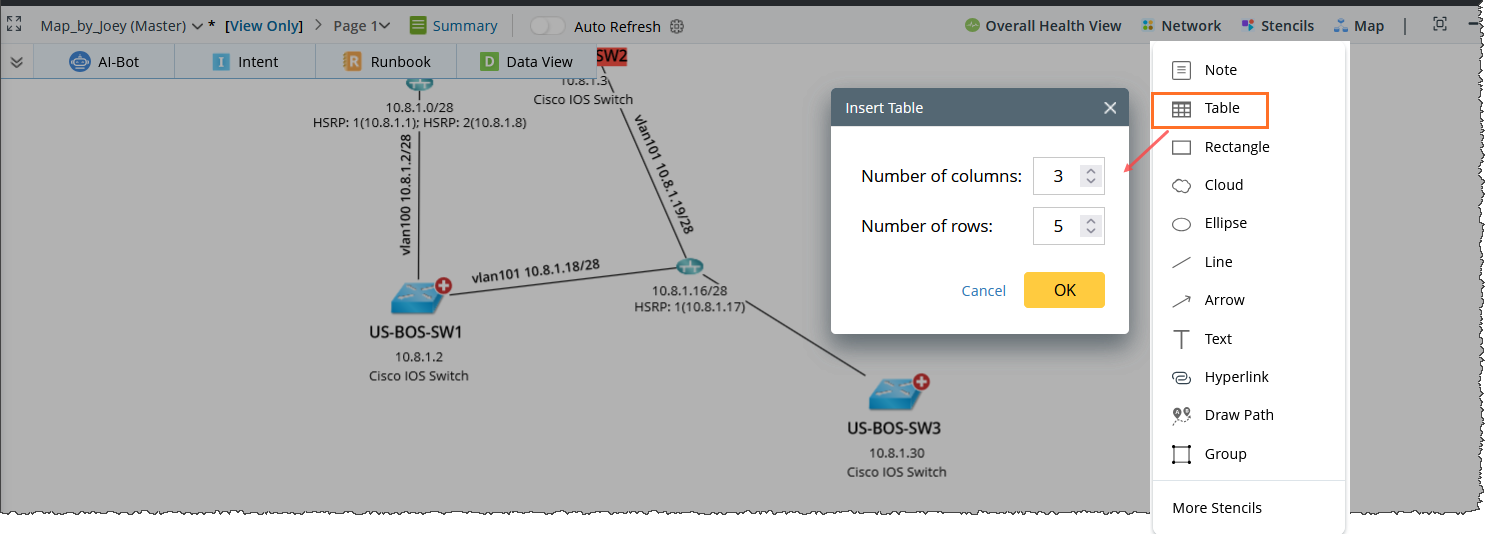
Task: Click the vlan100 10.8.1.2/28 link label
Action: click(407, 194)
